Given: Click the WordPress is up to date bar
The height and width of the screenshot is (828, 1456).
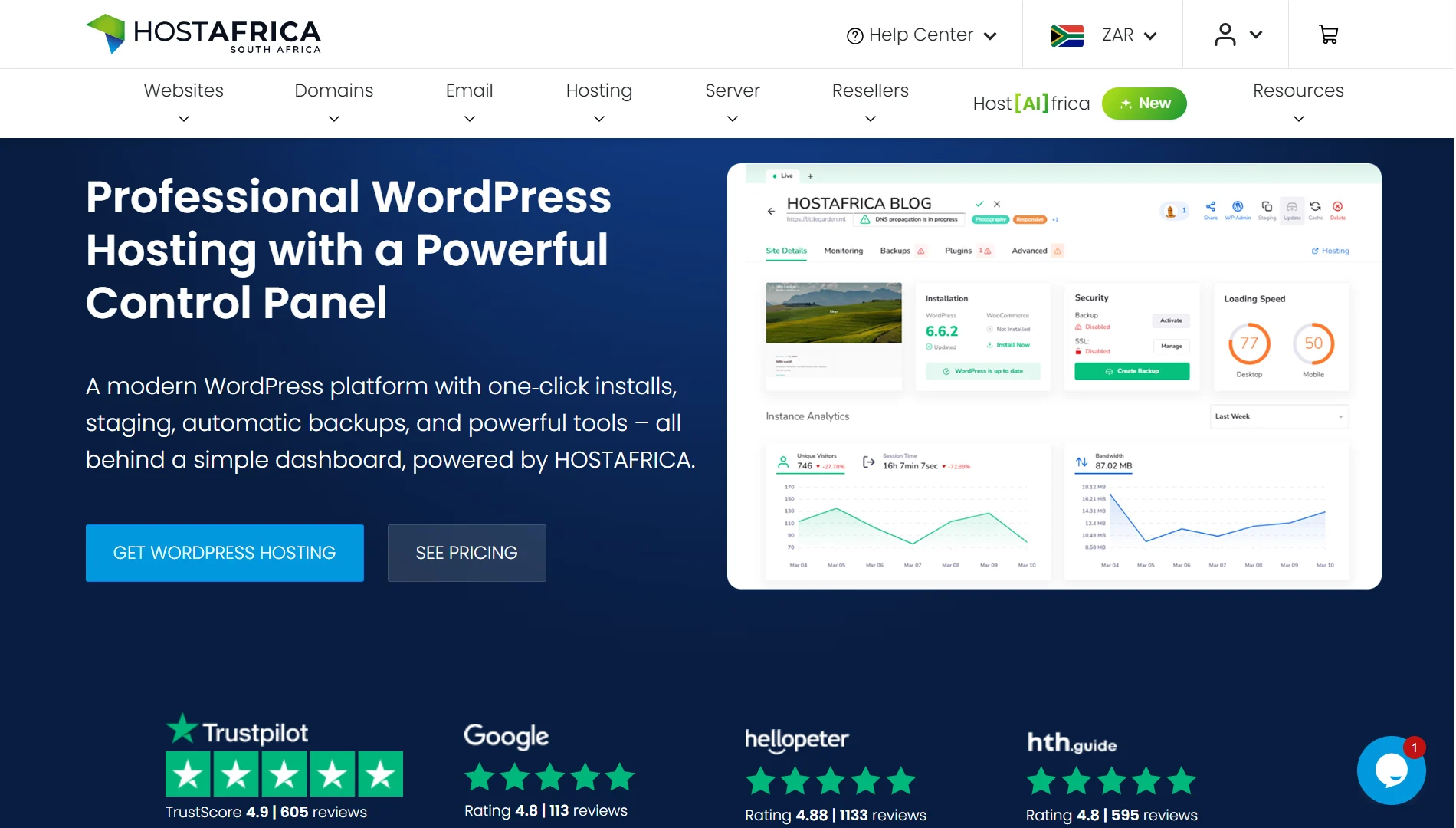Looking at the screenshot, I should click(982, 371).
